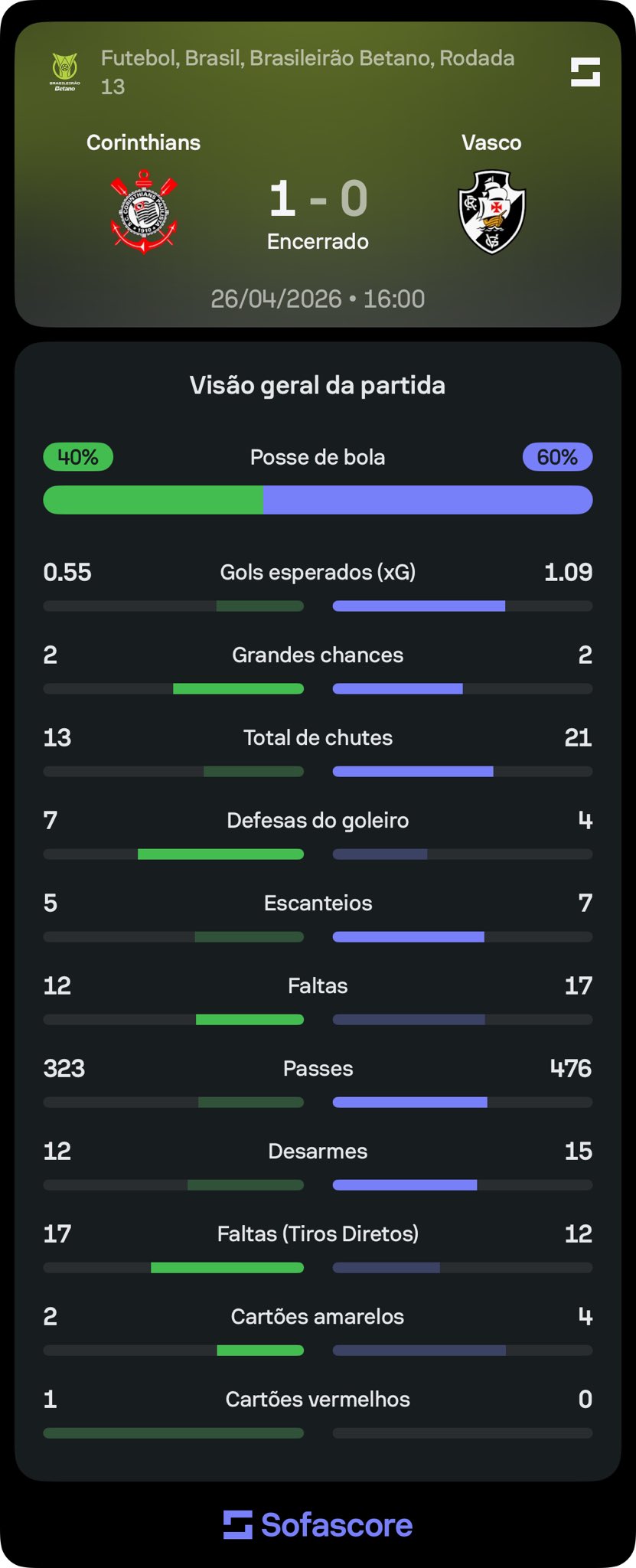Viewport: 636px width, 1568px height.
Task: Select the Vasco team name
Action: 491,142
